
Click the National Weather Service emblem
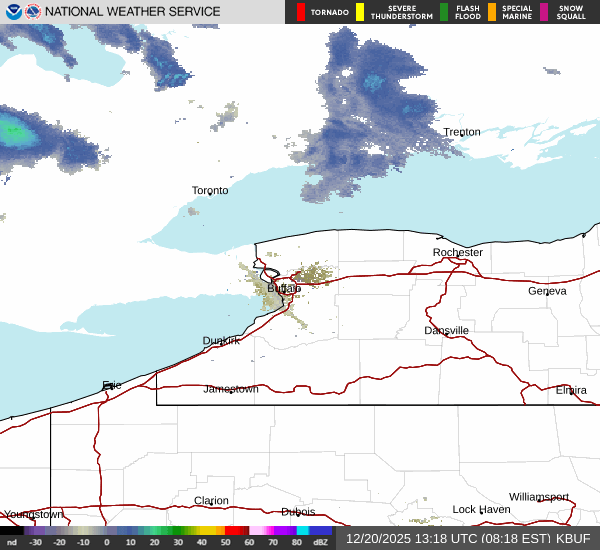click(x=33, y=12)
